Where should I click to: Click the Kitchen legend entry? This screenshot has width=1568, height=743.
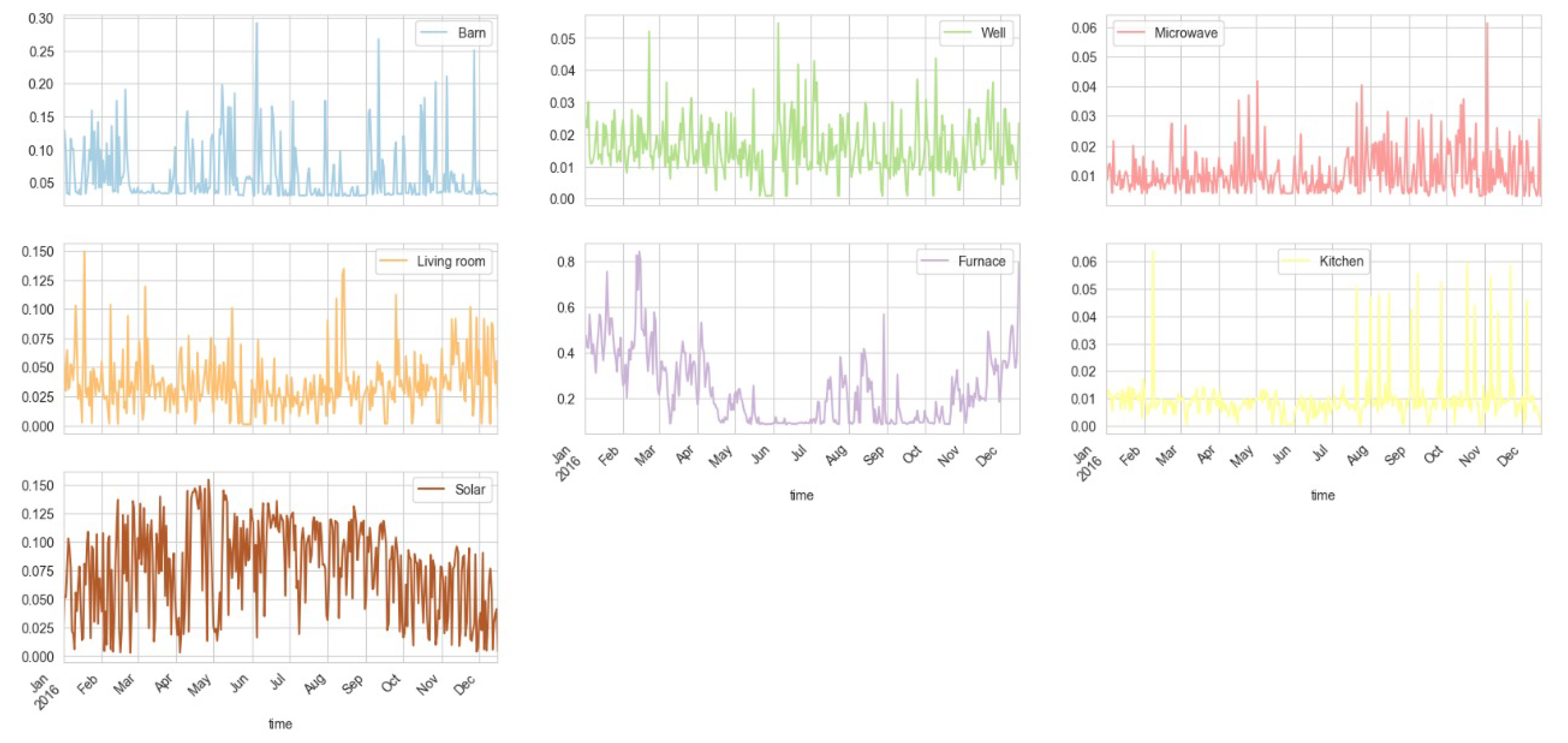click(1341, 261)
